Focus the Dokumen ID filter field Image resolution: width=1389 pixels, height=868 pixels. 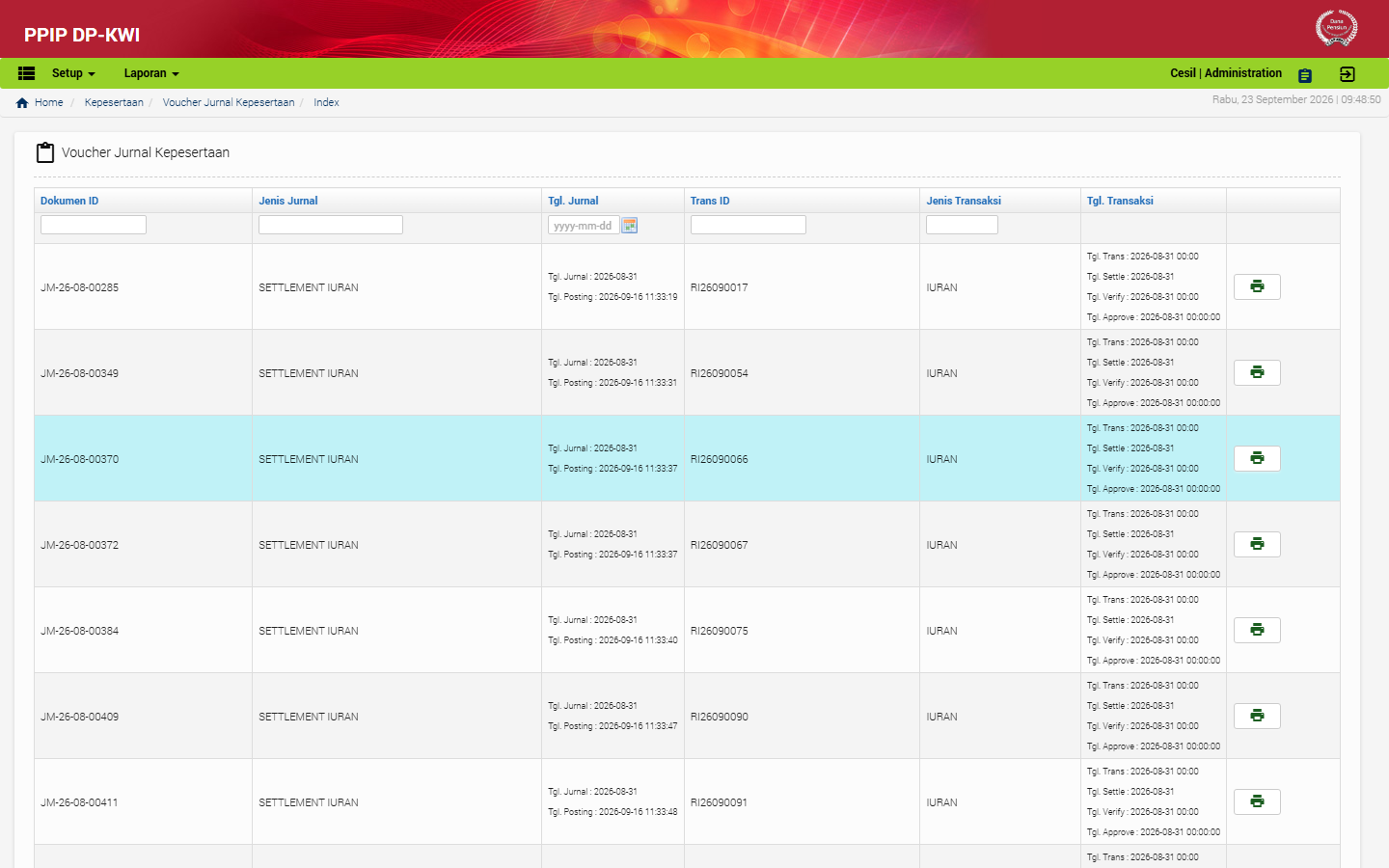click(94, 225)
